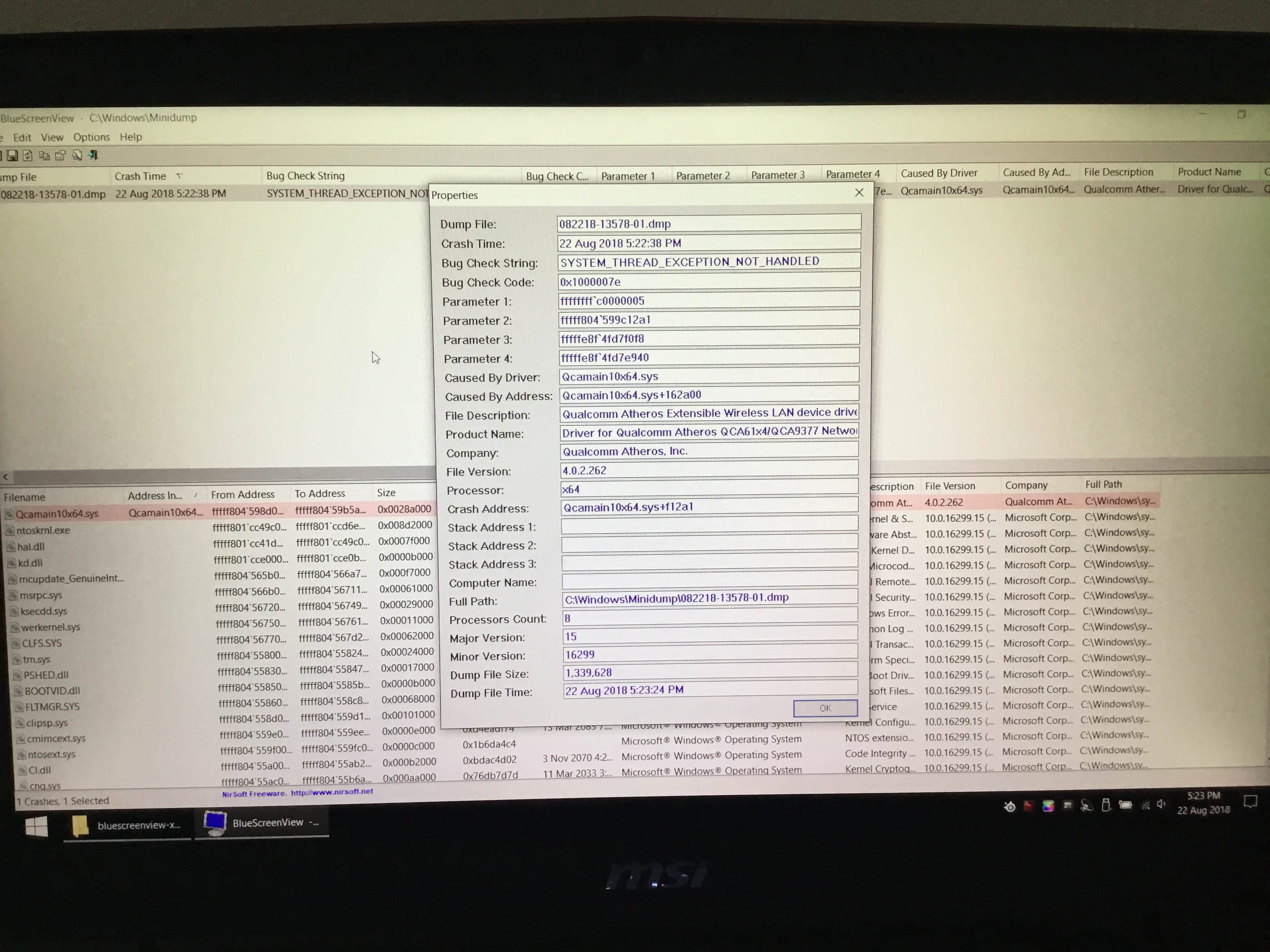
Task: Sort by the Bug Check String column header
Action: coord(391,176)
